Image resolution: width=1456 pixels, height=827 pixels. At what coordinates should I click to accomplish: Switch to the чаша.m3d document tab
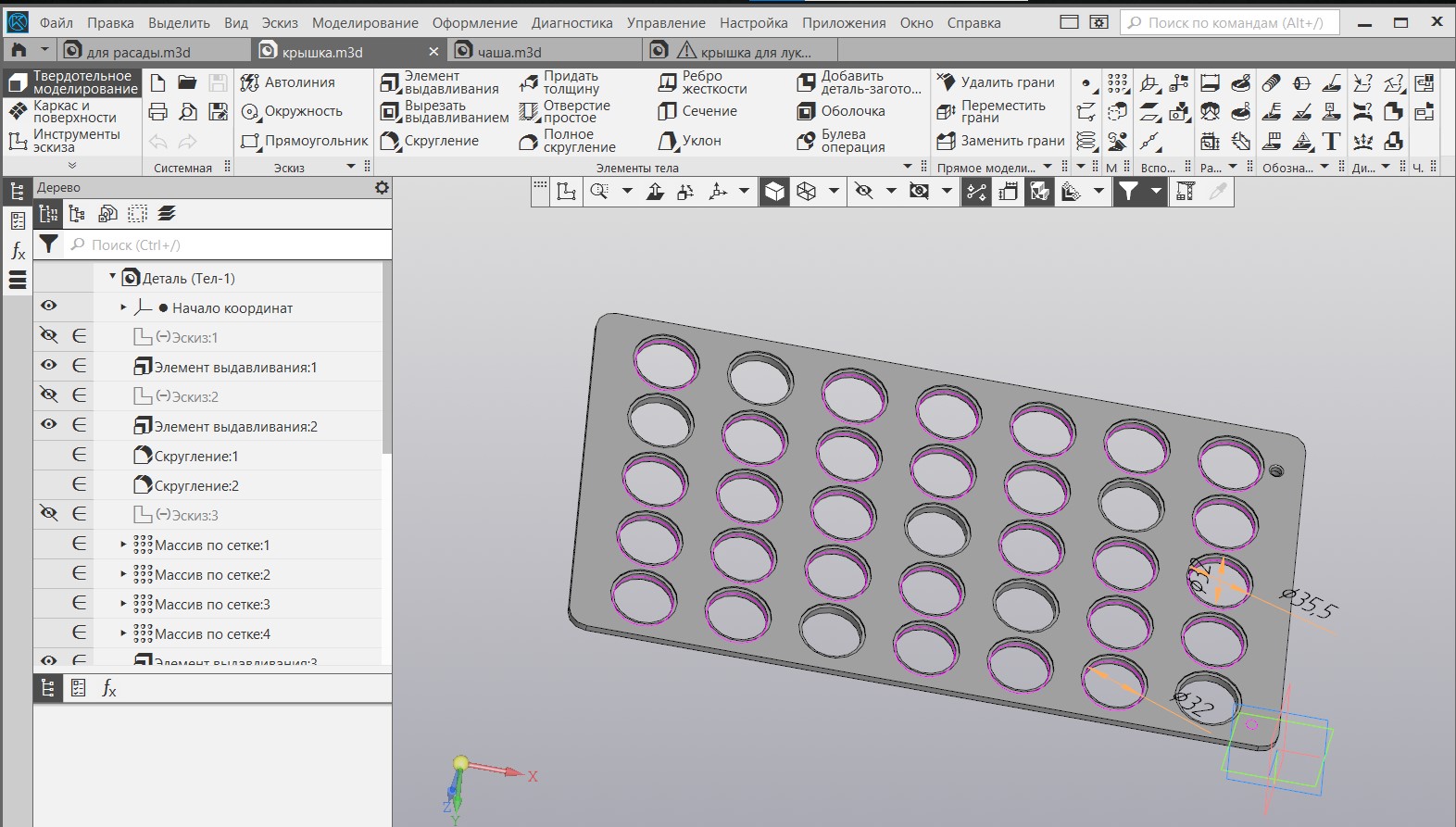(508, 52)
